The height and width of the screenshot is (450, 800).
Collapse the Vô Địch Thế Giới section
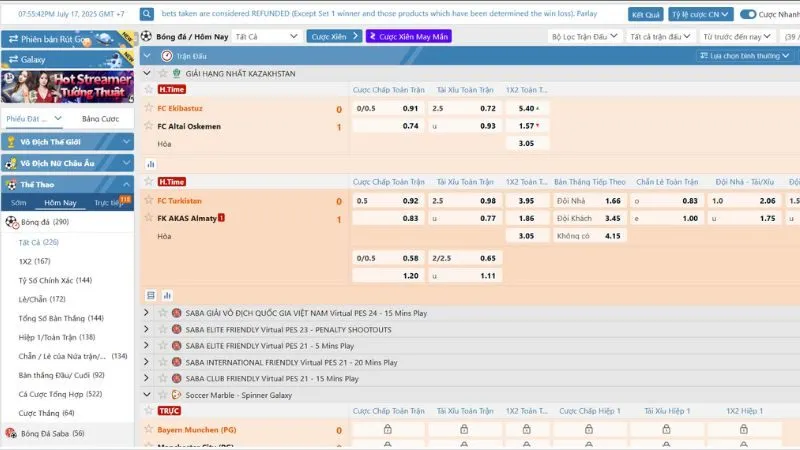[x=127, y=142]
